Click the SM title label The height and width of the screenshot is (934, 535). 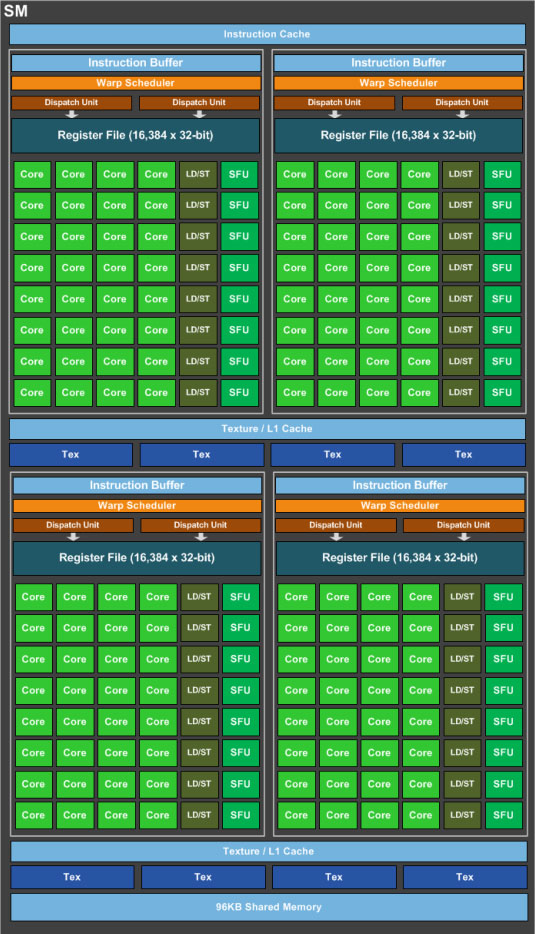(15, 11)
